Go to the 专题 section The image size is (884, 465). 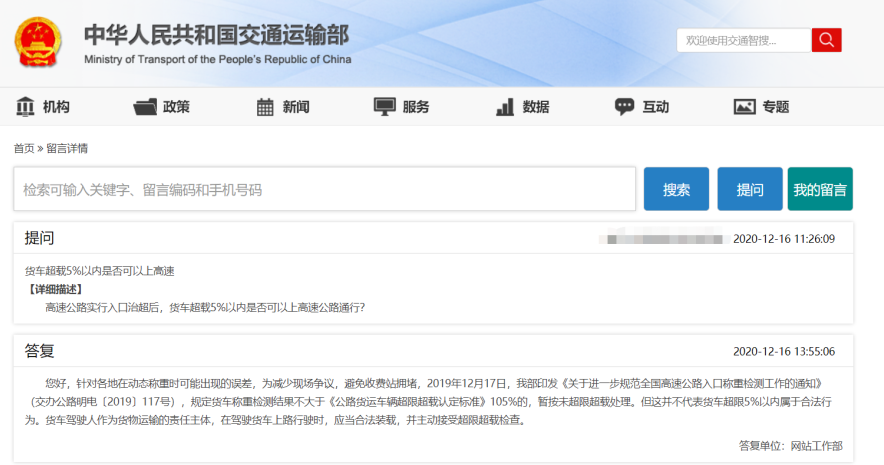pyautogui.click(x=776, y=107)
